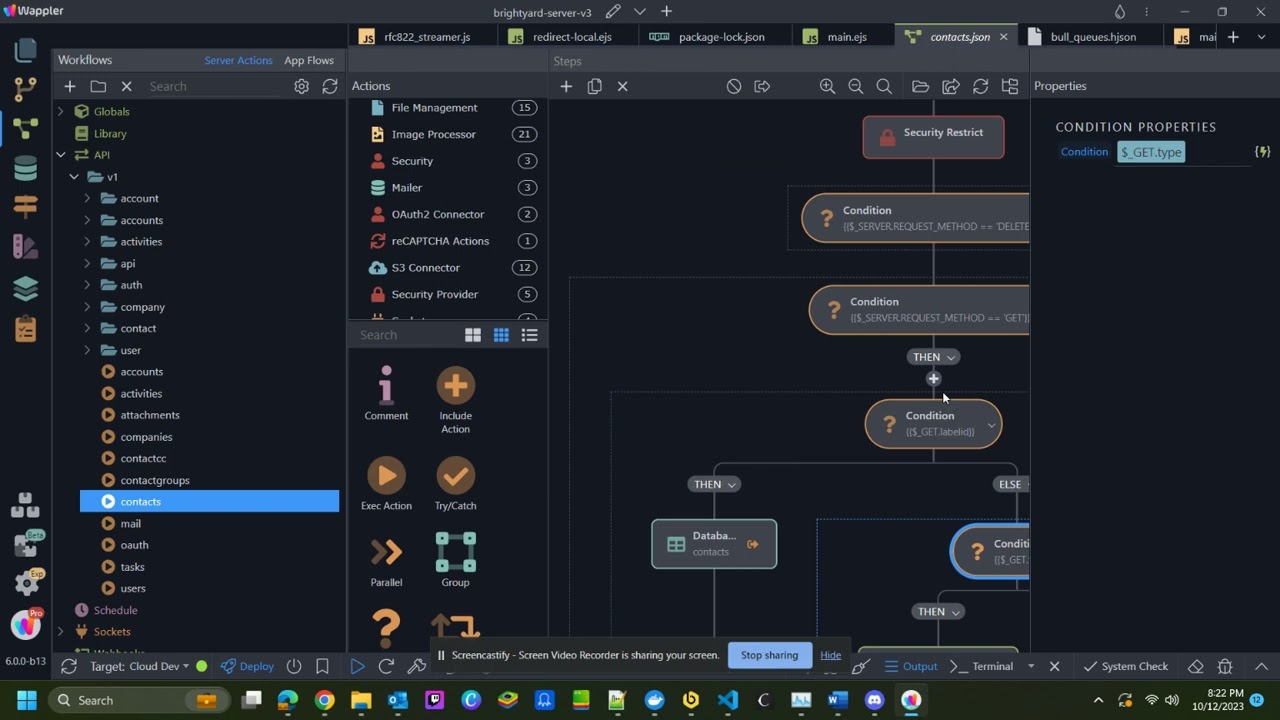This screenshot has width=1280, height=720.
Task: Select the Include Action icon
Action: [x=455, y=400]
